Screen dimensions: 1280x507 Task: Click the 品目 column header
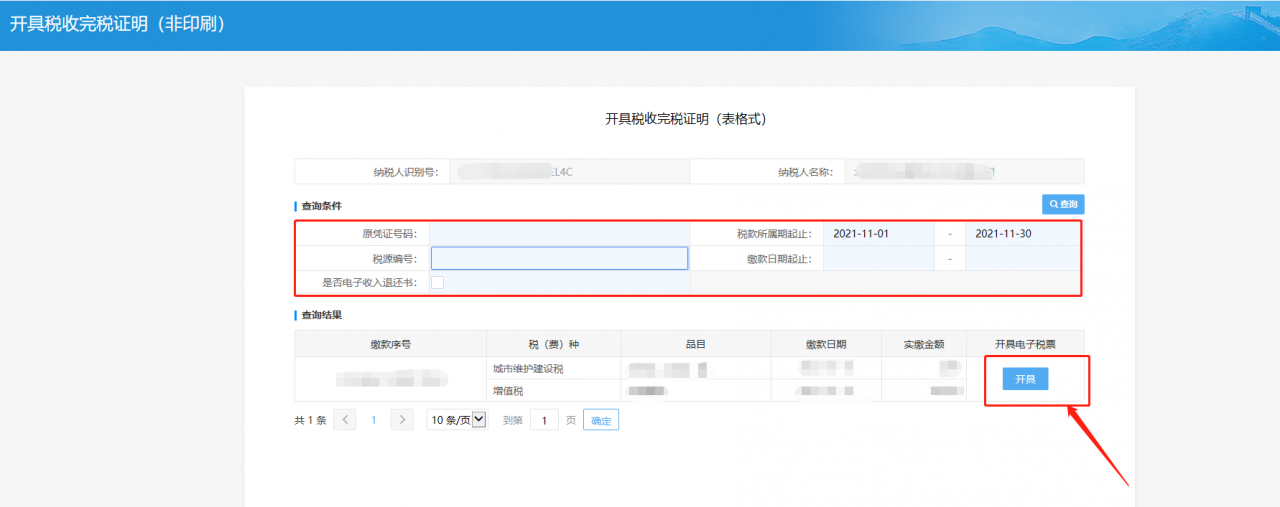click(696, 344)
